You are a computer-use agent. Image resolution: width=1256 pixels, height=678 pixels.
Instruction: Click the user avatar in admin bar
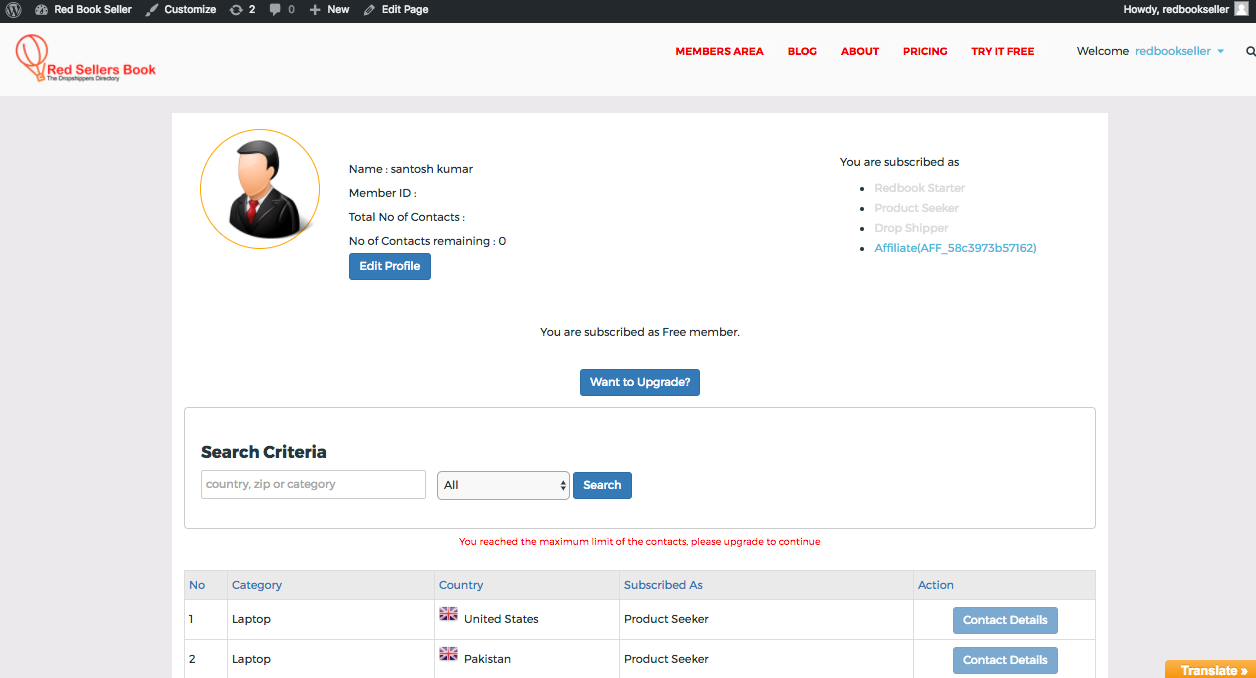click(1241, 9)
